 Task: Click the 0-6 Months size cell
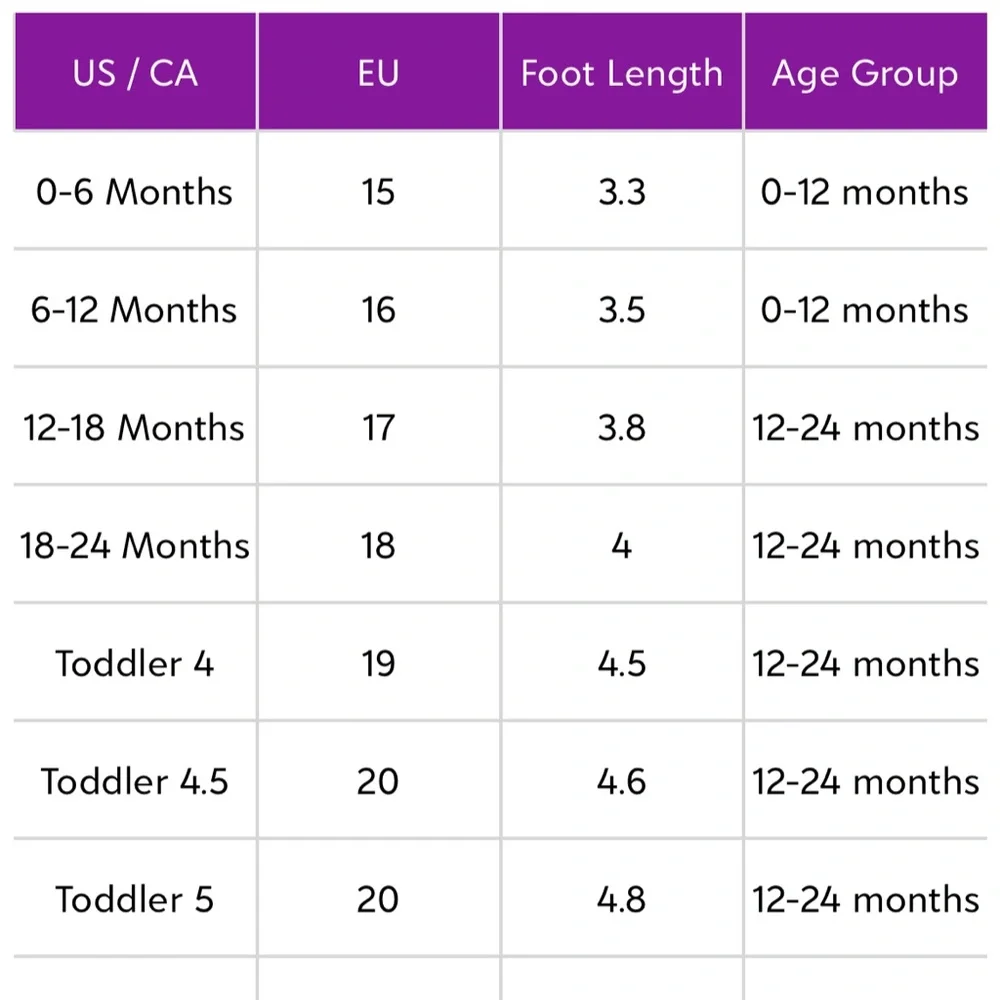tap(135, 191)
